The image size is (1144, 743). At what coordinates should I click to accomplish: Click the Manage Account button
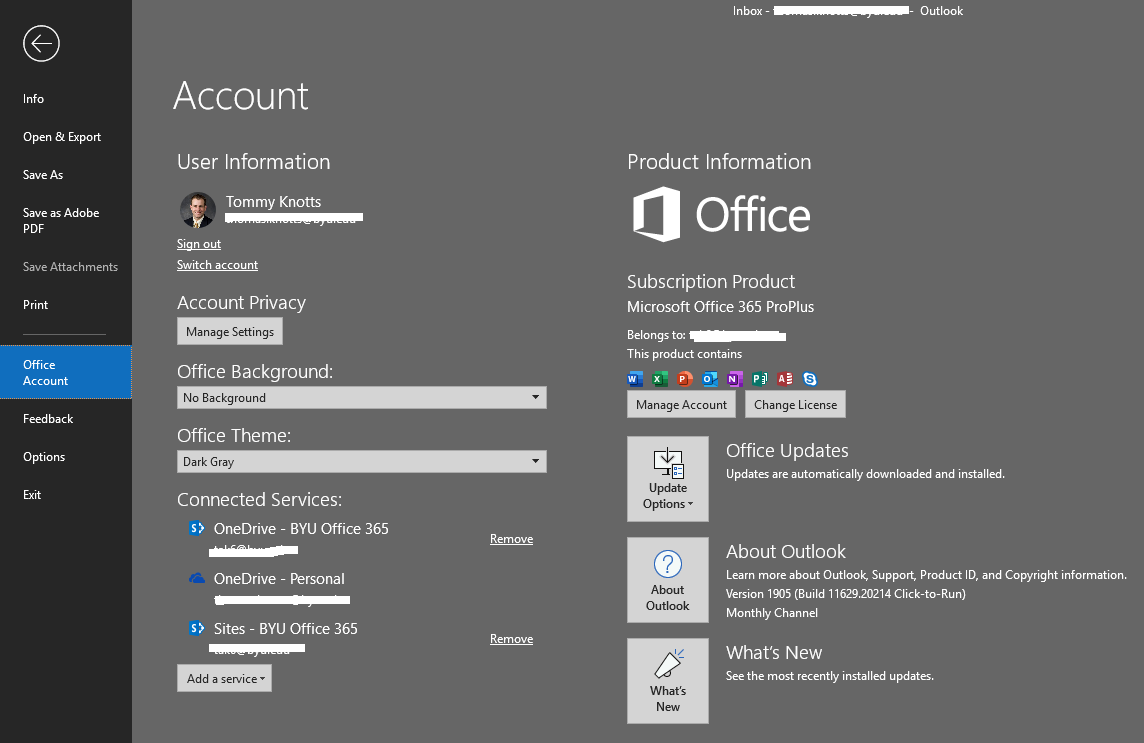[x=681, y=404]
